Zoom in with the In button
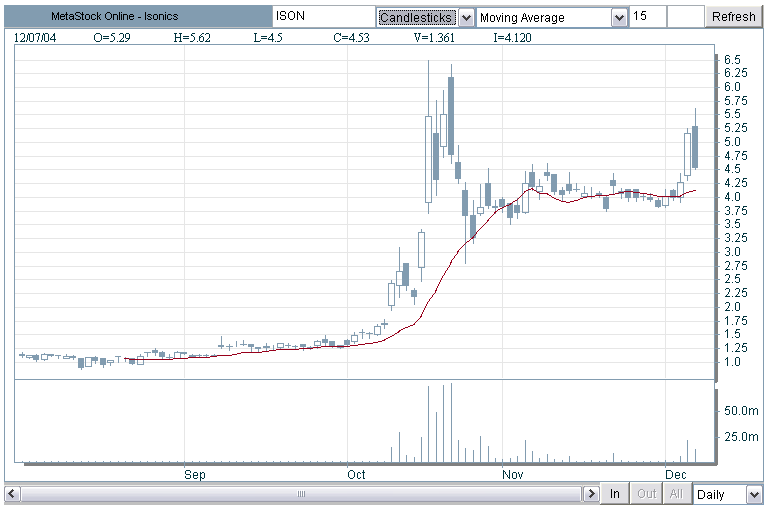The height and width of the screenshot is (509, 767). [x=615, y=494]
